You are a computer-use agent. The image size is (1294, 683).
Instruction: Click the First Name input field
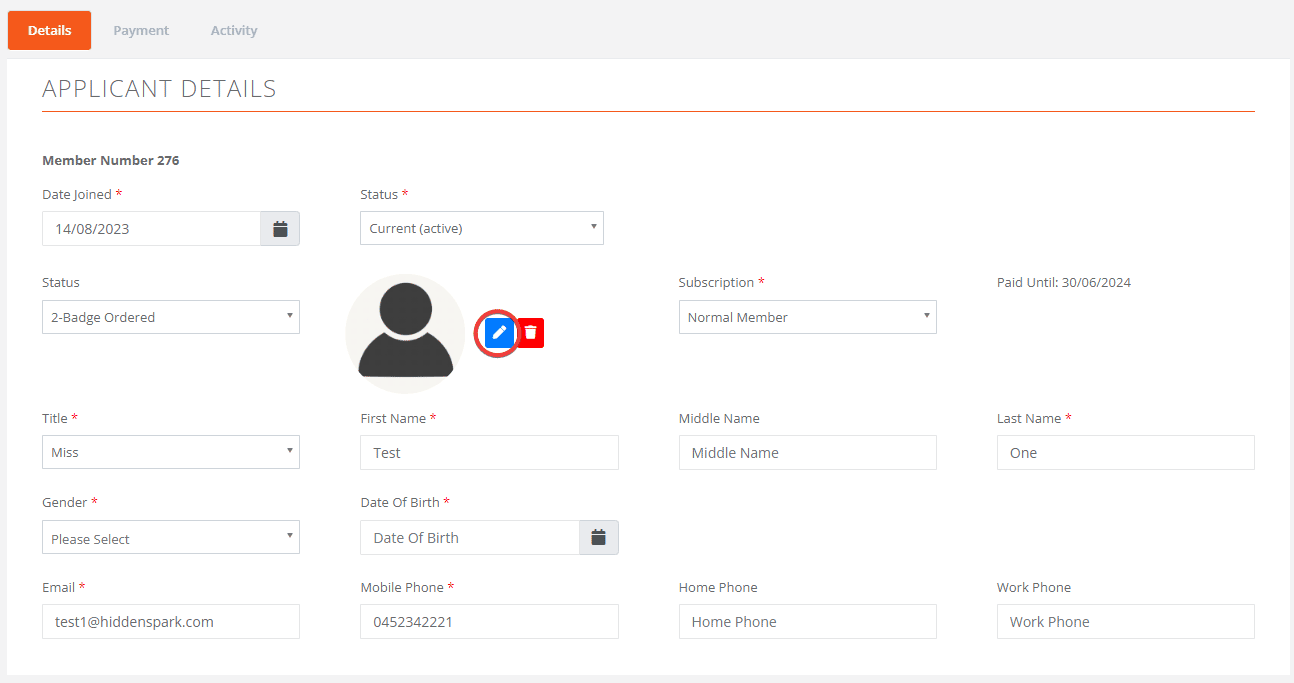click(489, 453)
